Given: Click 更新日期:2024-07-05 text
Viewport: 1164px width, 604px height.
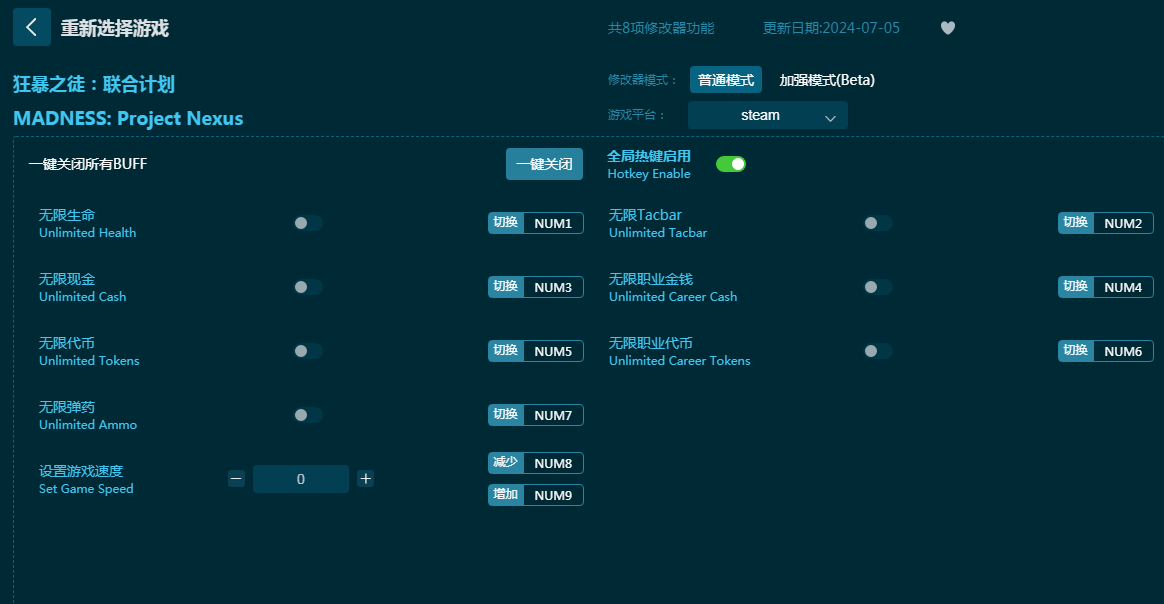Looking at the screenshot, I should [x=831, y=28].
